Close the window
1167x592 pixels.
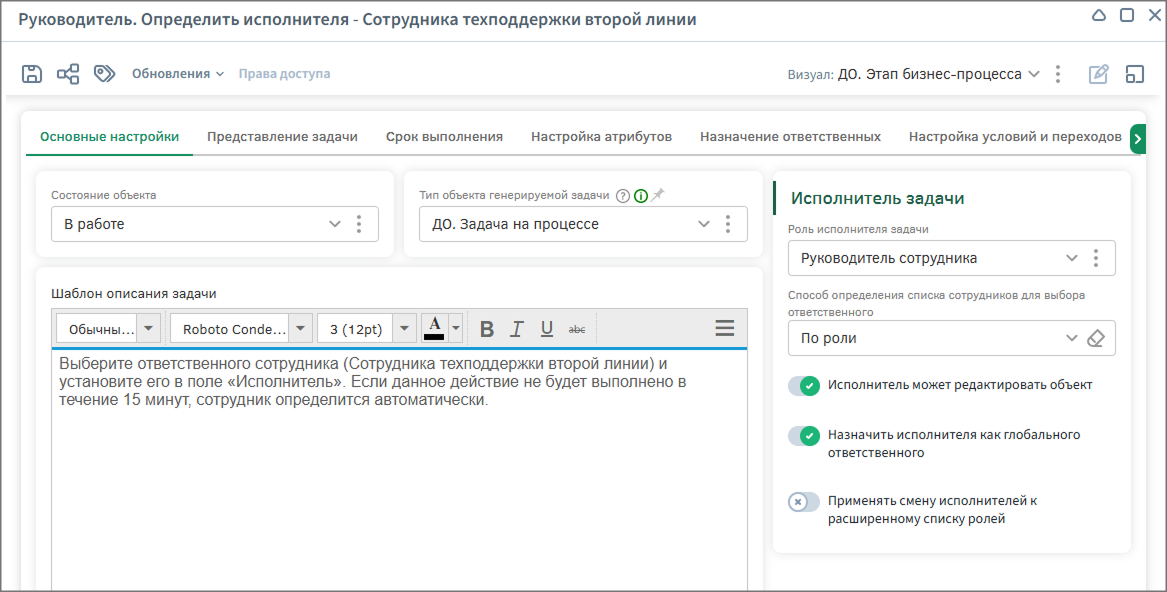[1154, 15]
